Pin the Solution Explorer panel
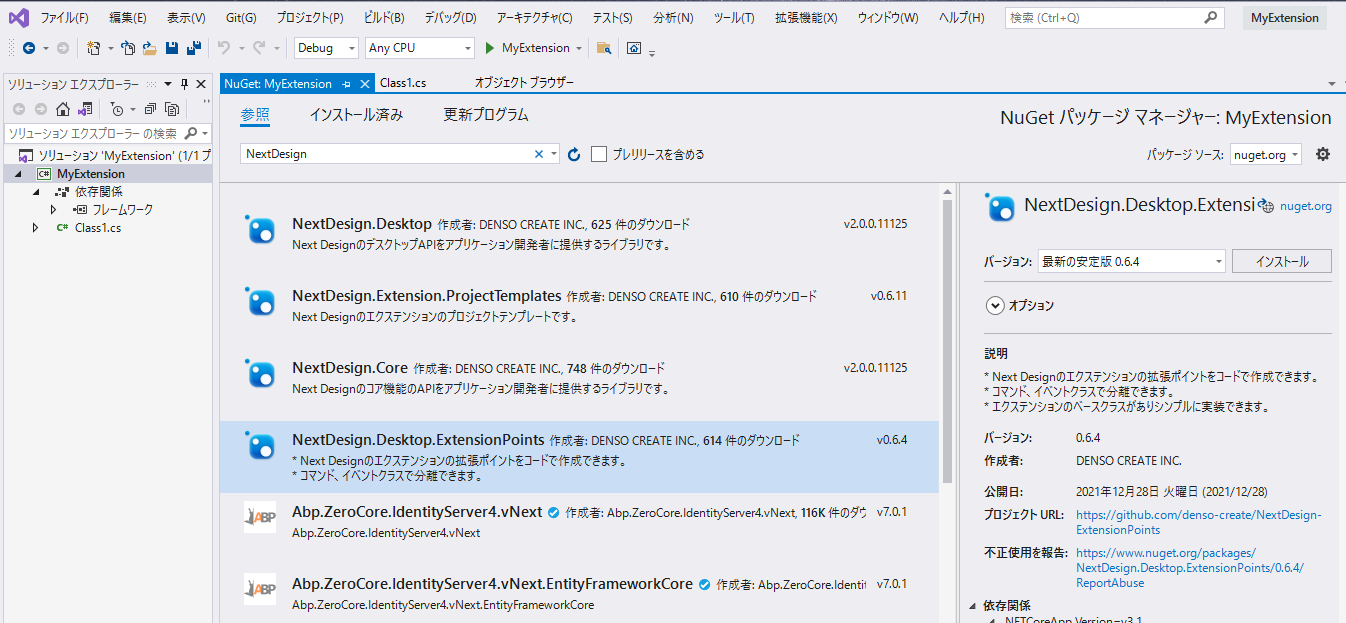Viewport: 1346px width, 623px height. (x=184, y=85)
